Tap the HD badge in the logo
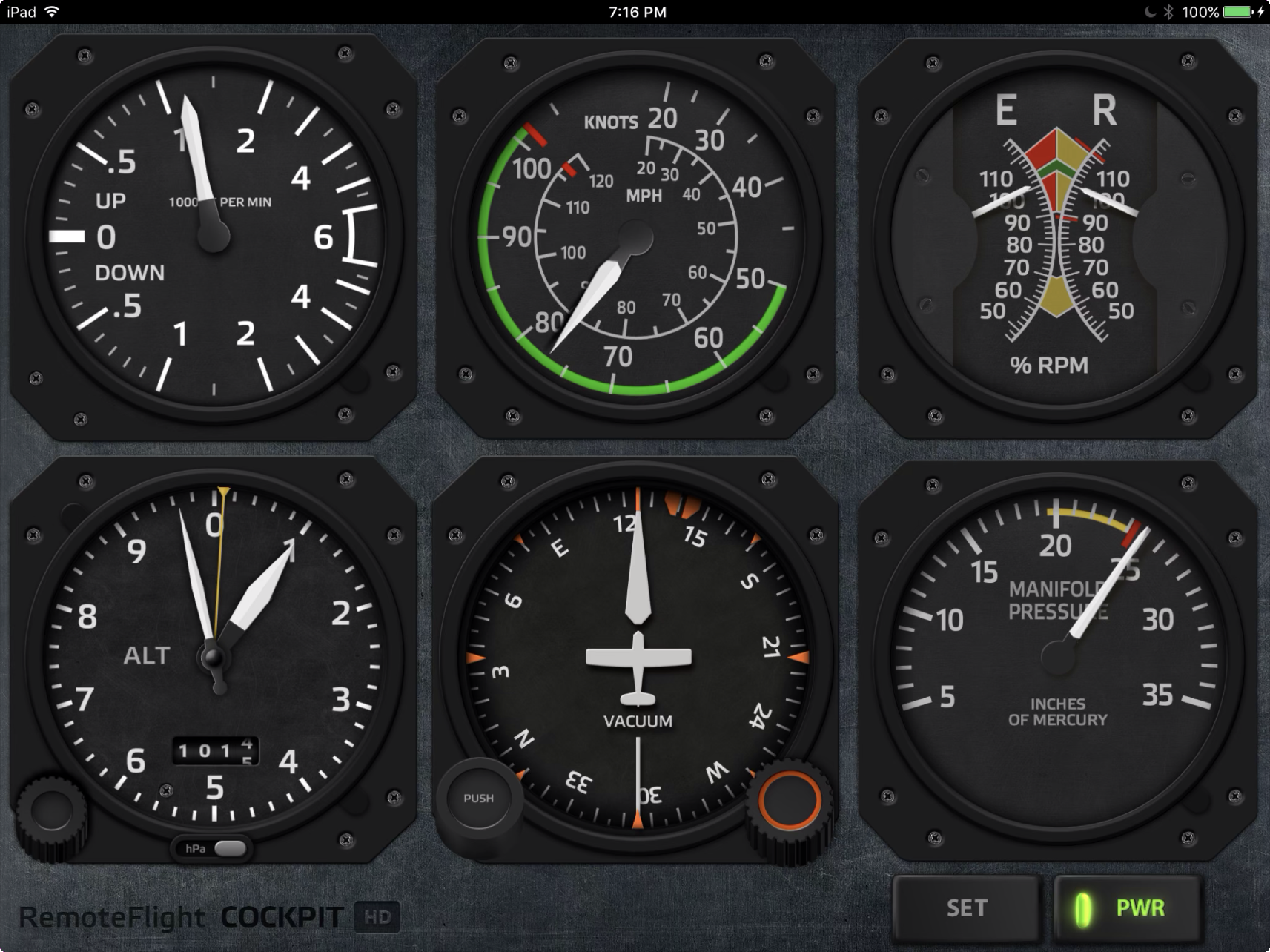 (377, 917)
